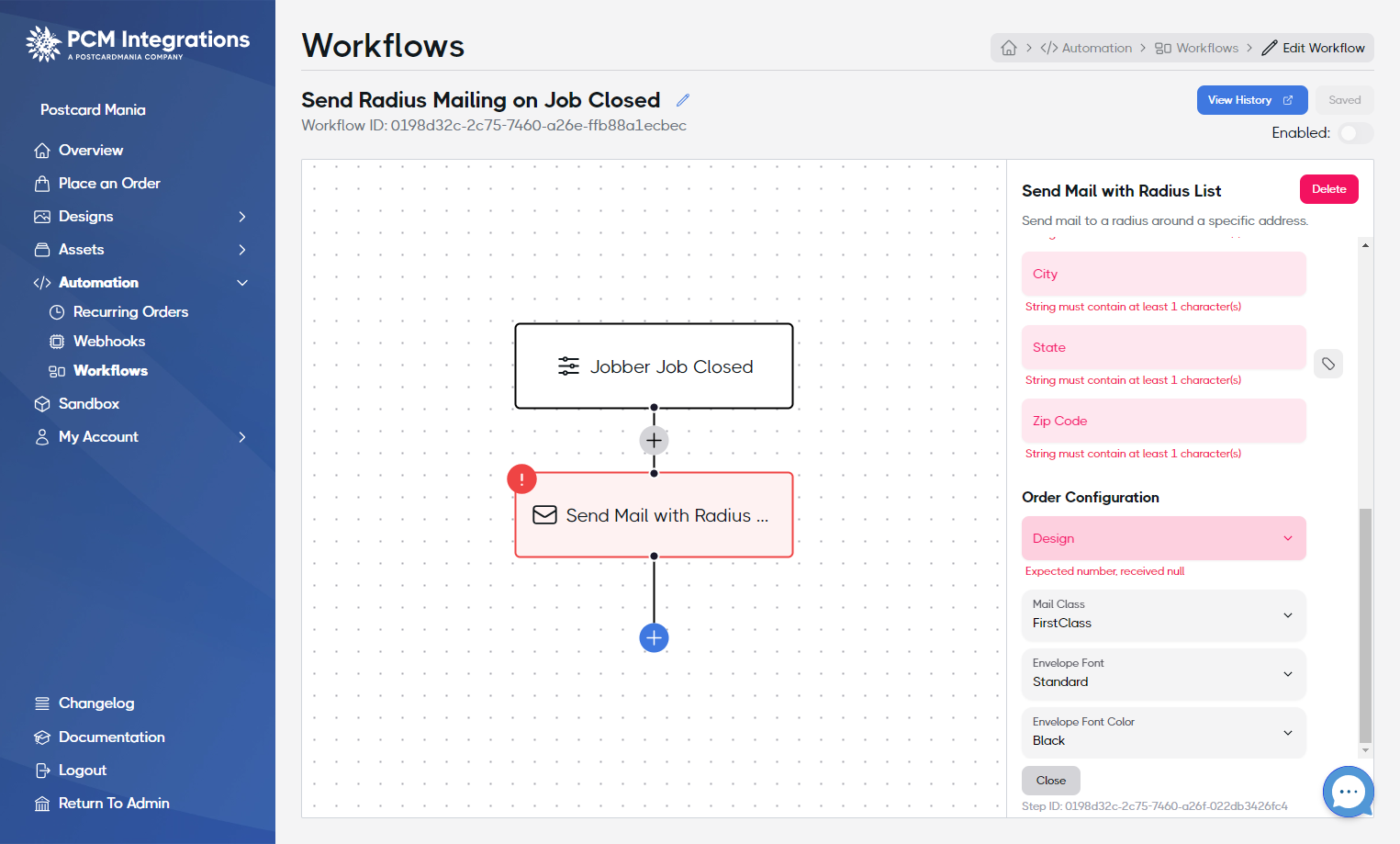
Task: Open the Envelope Font dropdown
Action: tap(1163, 674)
